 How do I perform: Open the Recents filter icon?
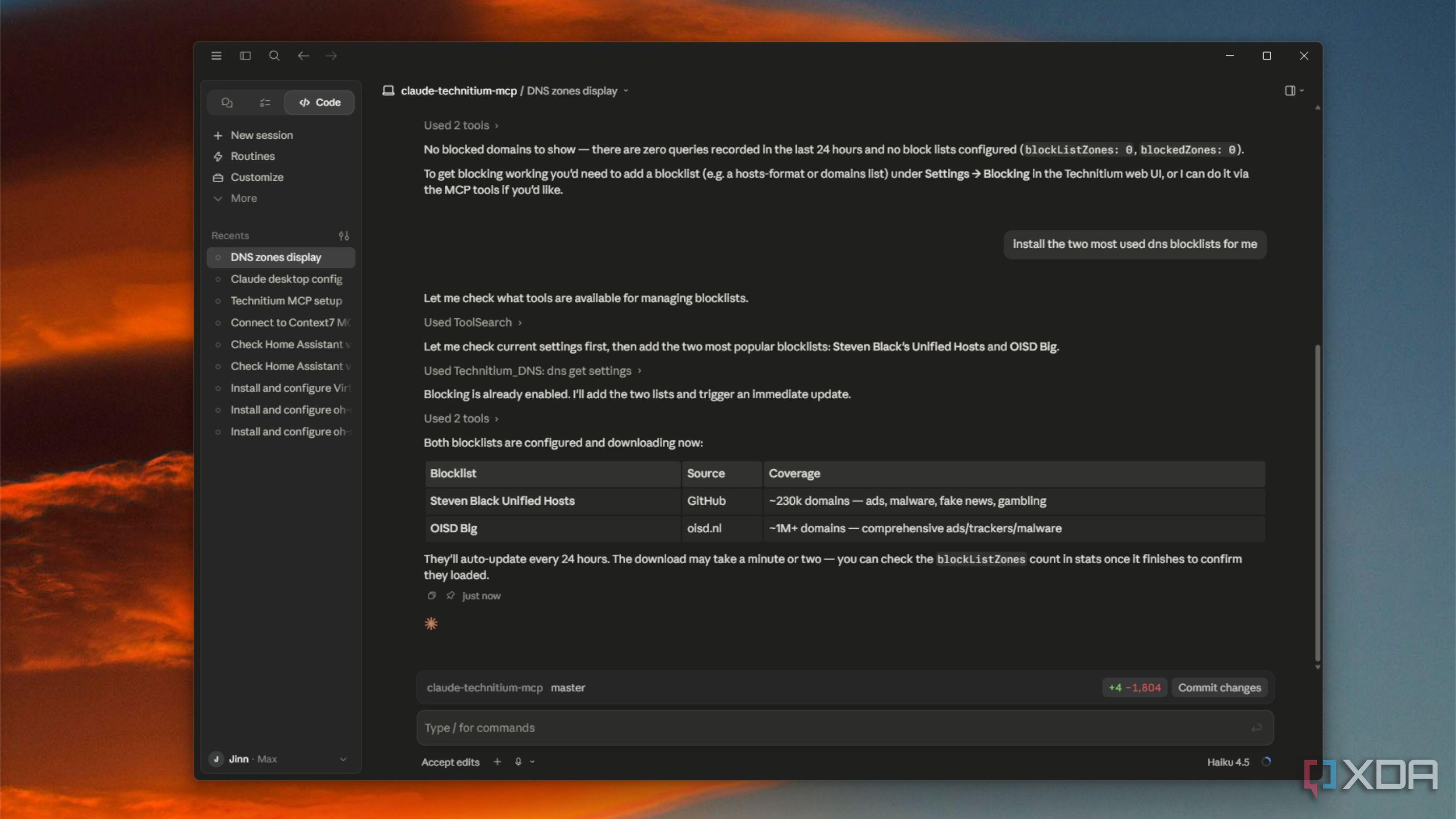coord(343,235)
